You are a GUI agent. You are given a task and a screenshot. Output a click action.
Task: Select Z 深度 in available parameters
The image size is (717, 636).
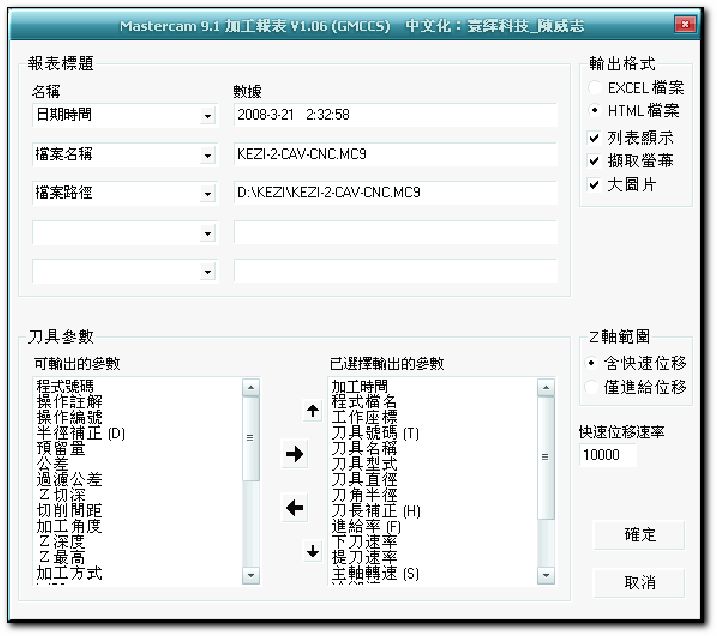pyautogui.click(x=62, y=542)
